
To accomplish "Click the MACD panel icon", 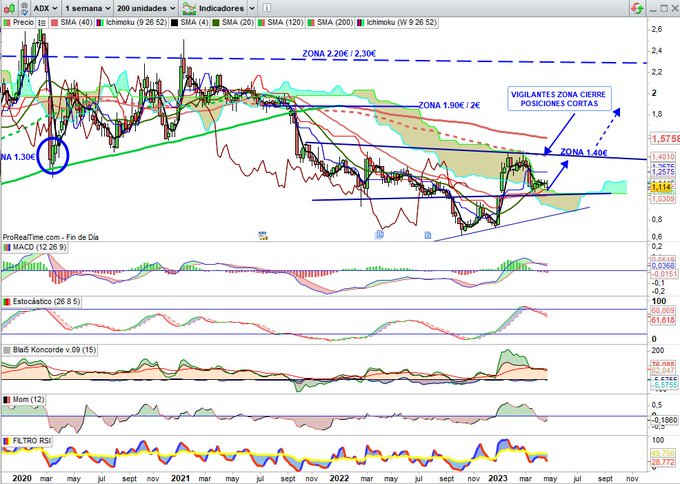I will point(7,247).
